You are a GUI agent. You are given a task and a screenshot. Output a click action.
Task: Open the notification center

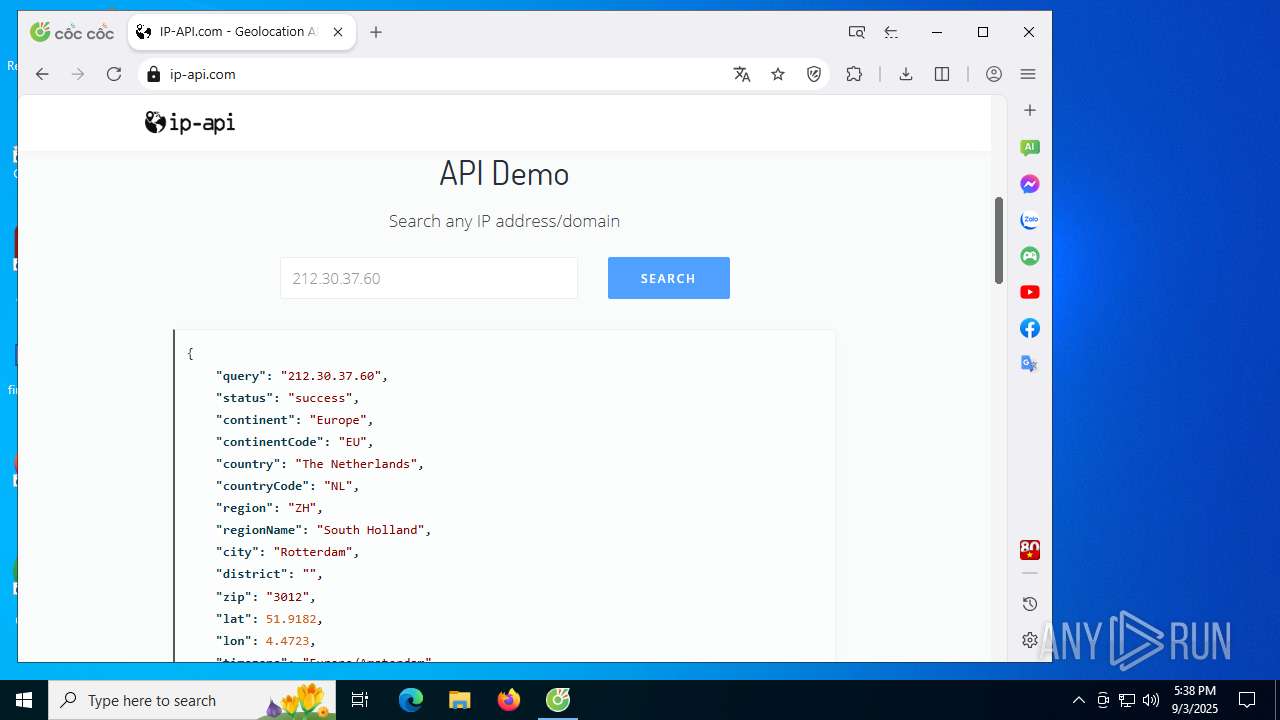click(x=1247, y=700)
